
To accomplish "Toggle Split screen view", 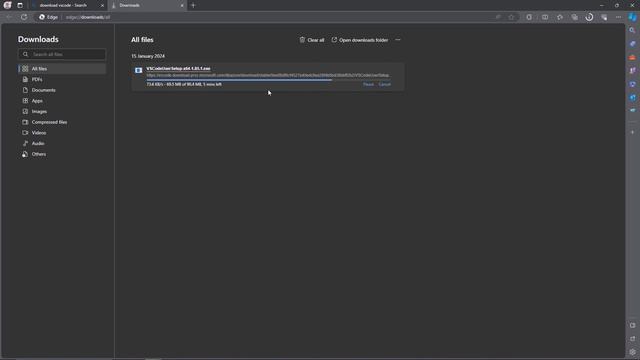I will tap(545, 17).
